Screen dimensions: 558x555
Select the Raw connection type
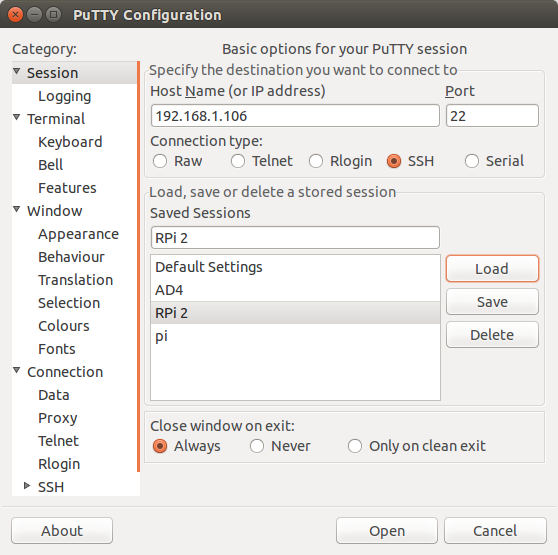click(160, 161)
